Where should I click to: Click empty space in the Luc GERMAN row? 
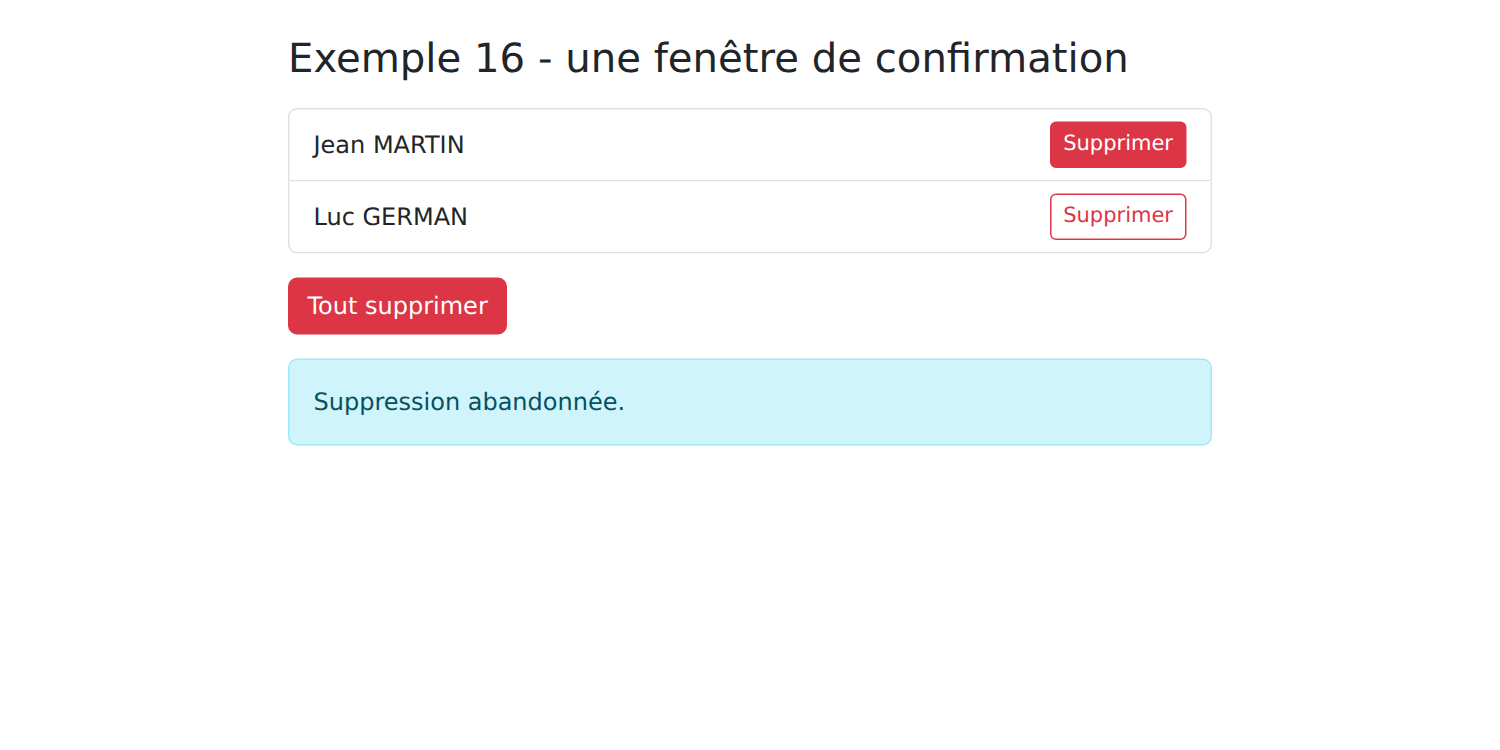click(750, 217)
